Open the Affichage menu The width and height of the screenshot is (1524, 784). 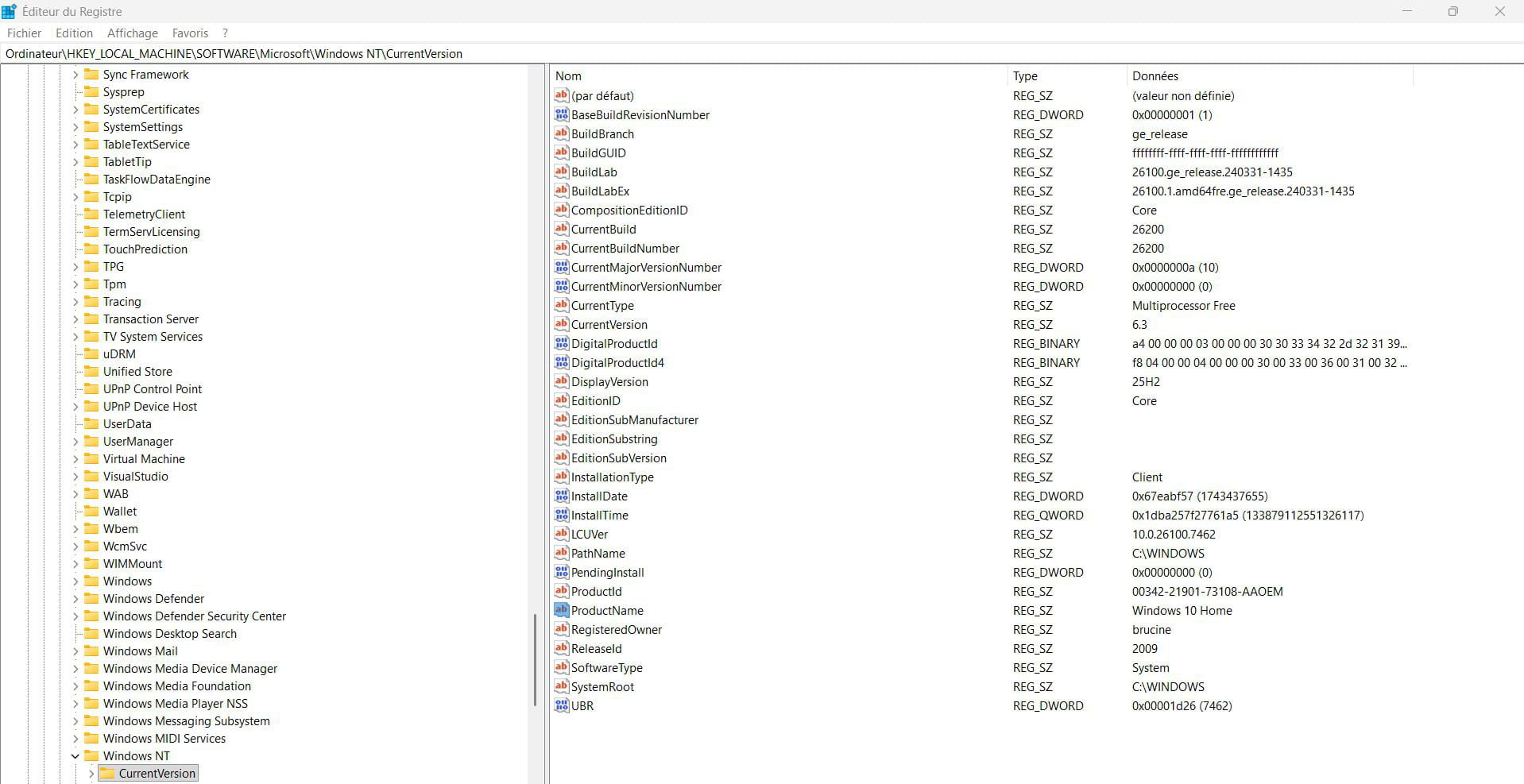pos(132,33)
